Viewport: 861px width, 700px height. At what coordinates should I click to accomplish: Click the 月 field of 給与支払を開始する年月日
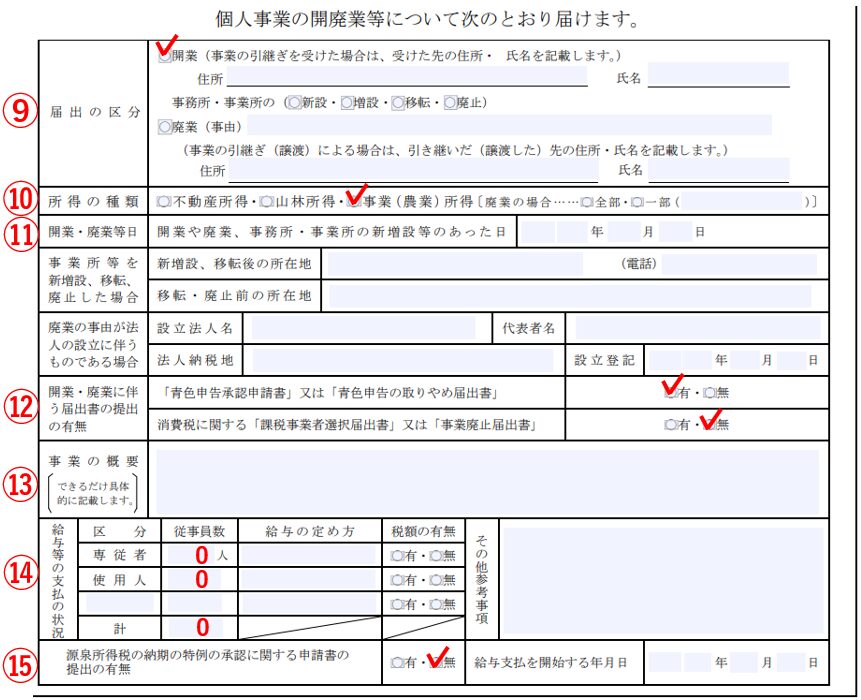pyautogui.click(x=745, y=663)
